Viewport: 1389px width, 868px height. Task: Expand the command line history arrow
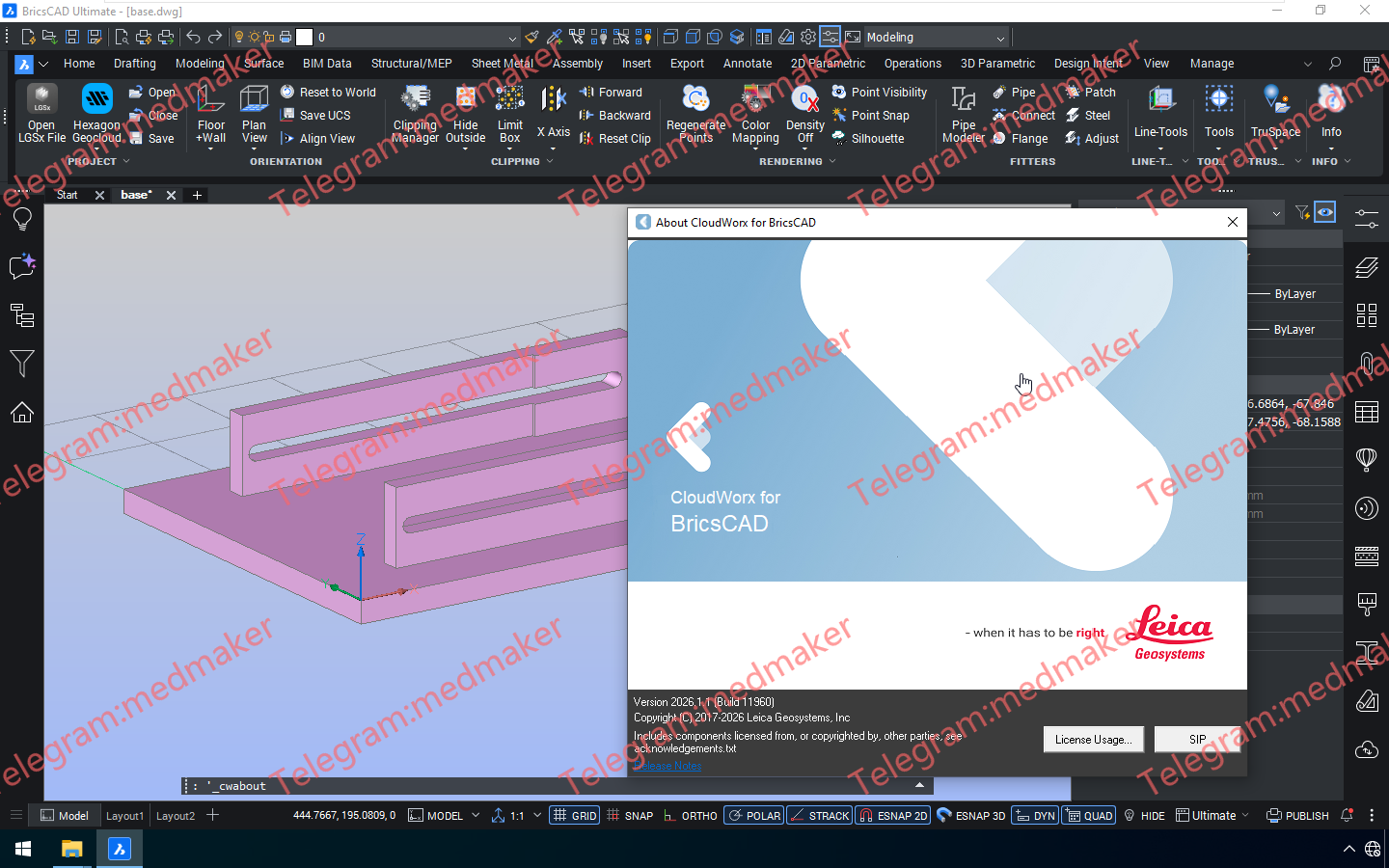point(919,785)
